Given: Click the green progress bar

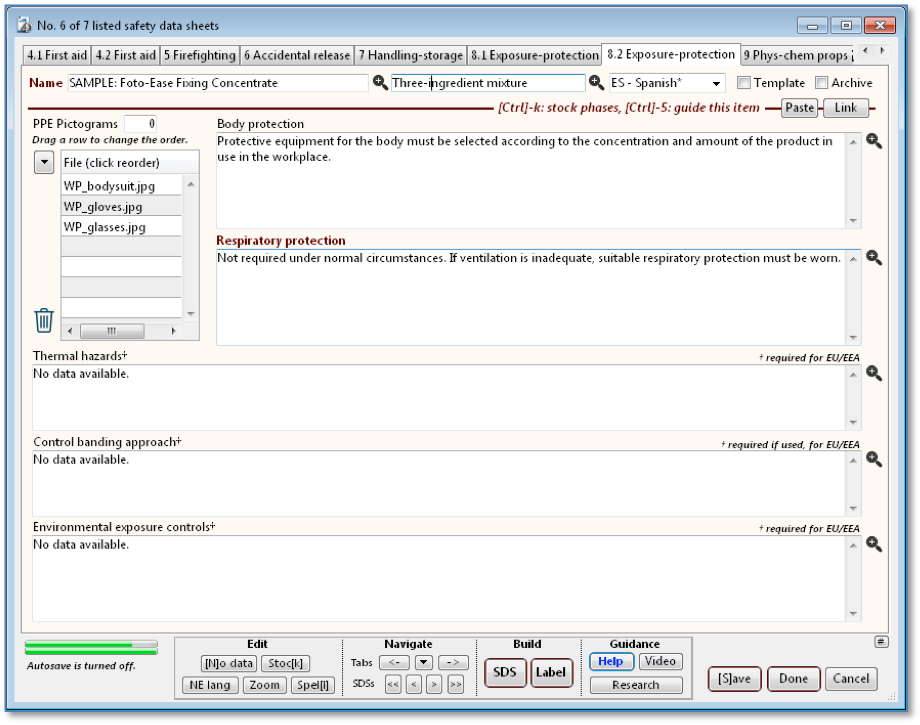Looking at the screenshot, I should coord(91,648).
